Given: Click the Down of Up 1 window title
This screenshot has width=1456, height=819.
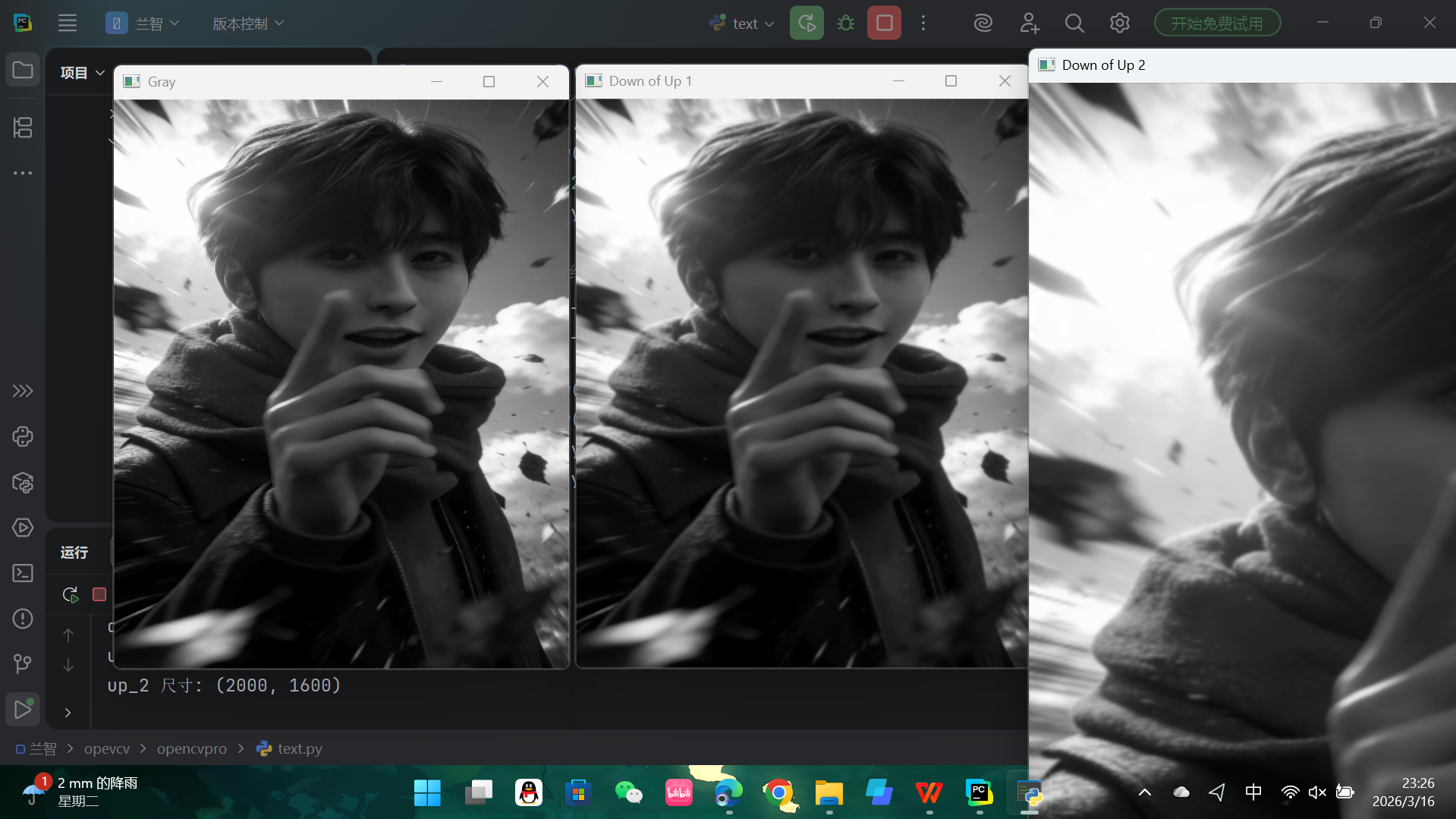Looking at the screenshot, I should click(650, 81).
